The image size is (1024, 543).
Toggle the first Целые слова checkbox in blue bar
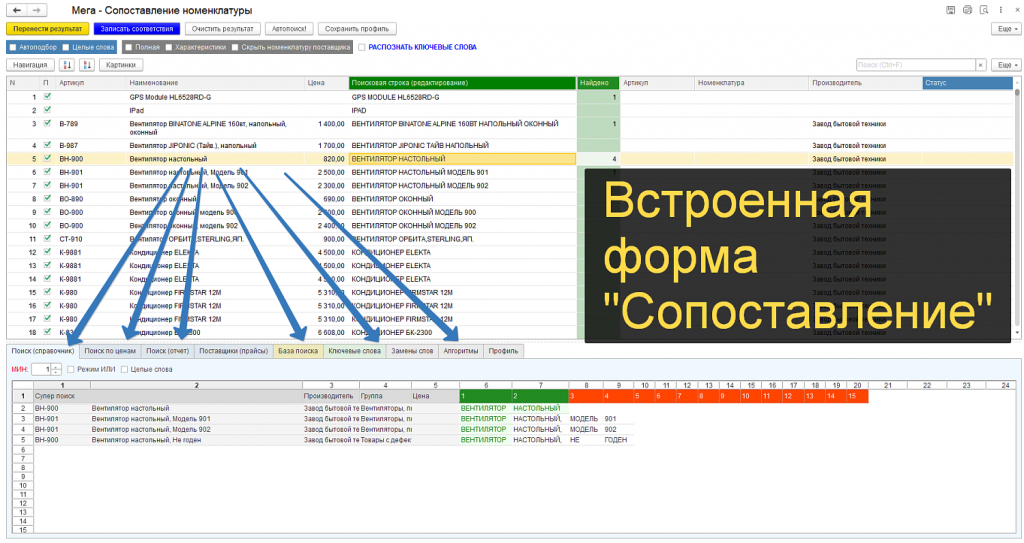[66, 47]
